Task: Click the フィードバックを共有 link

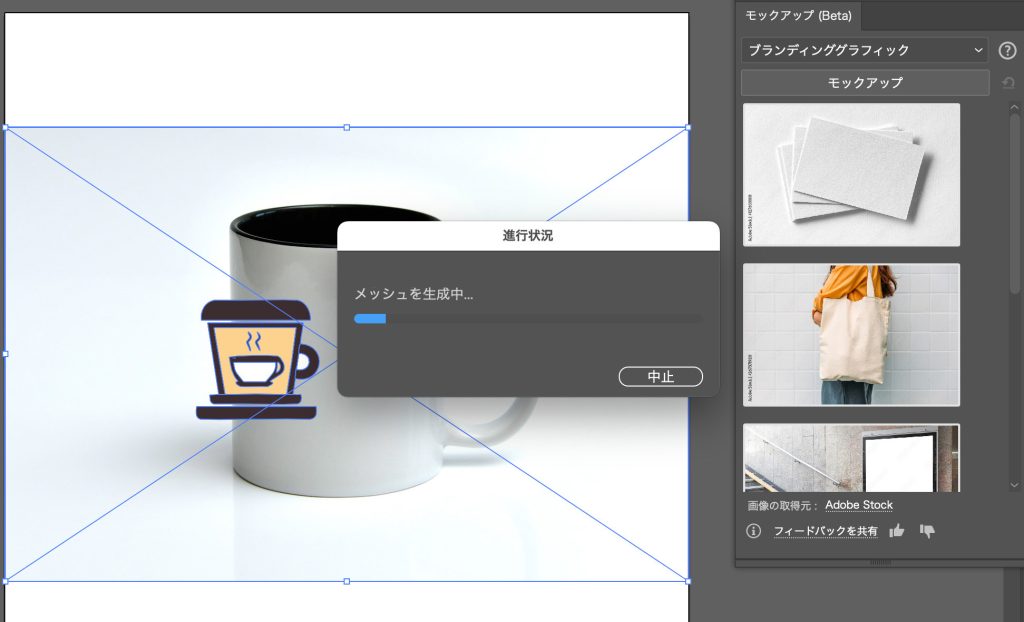Action: click(825, 531)
